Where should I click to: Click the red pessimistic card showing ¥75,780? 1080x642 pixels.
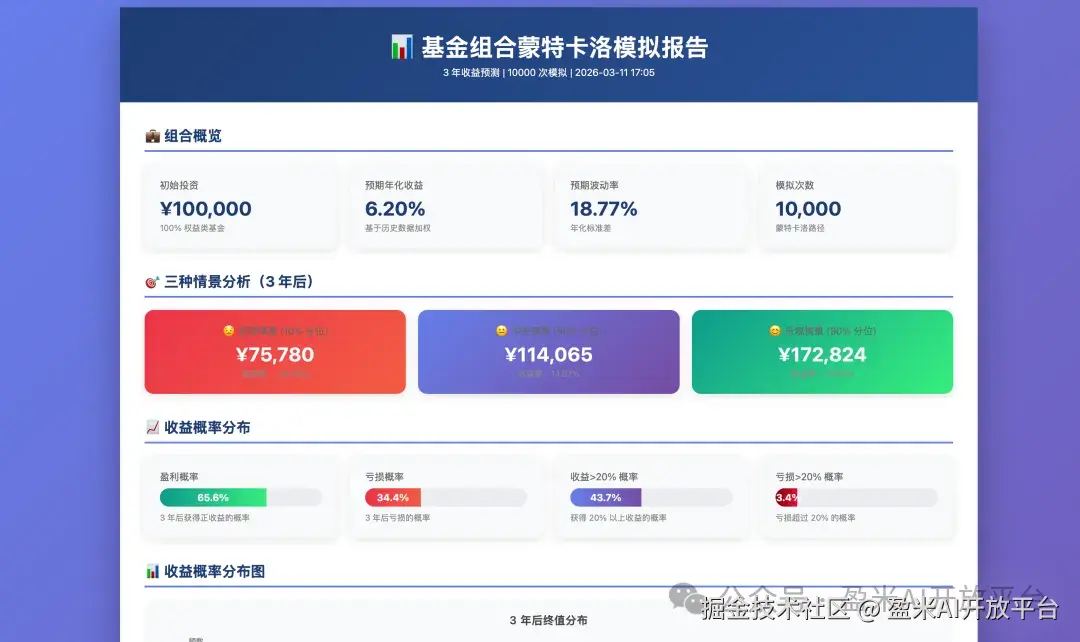[275, 351]
